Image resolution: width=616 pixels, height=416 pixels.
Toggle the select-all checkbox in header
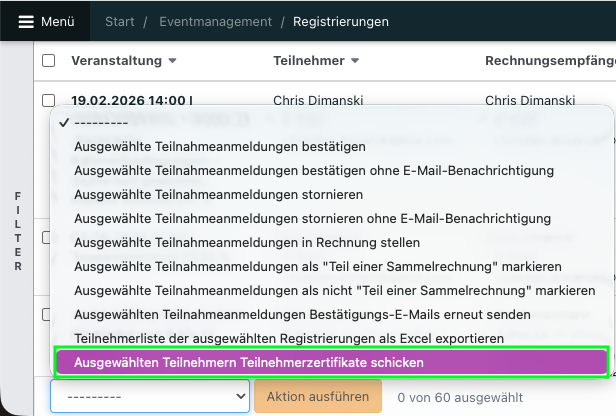point(48,60)
